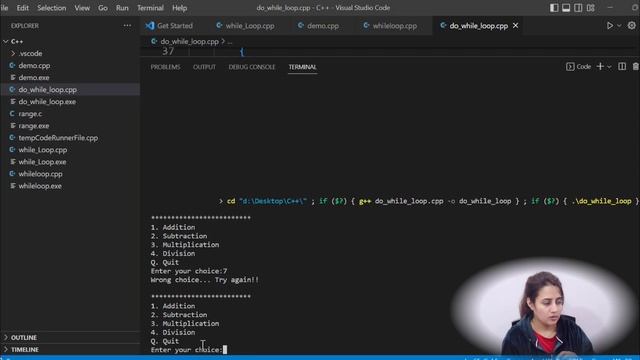Viewport: 640px width, 360px height.
Task: Click line number 37 in editor gutter
Action: coord(168,51)
